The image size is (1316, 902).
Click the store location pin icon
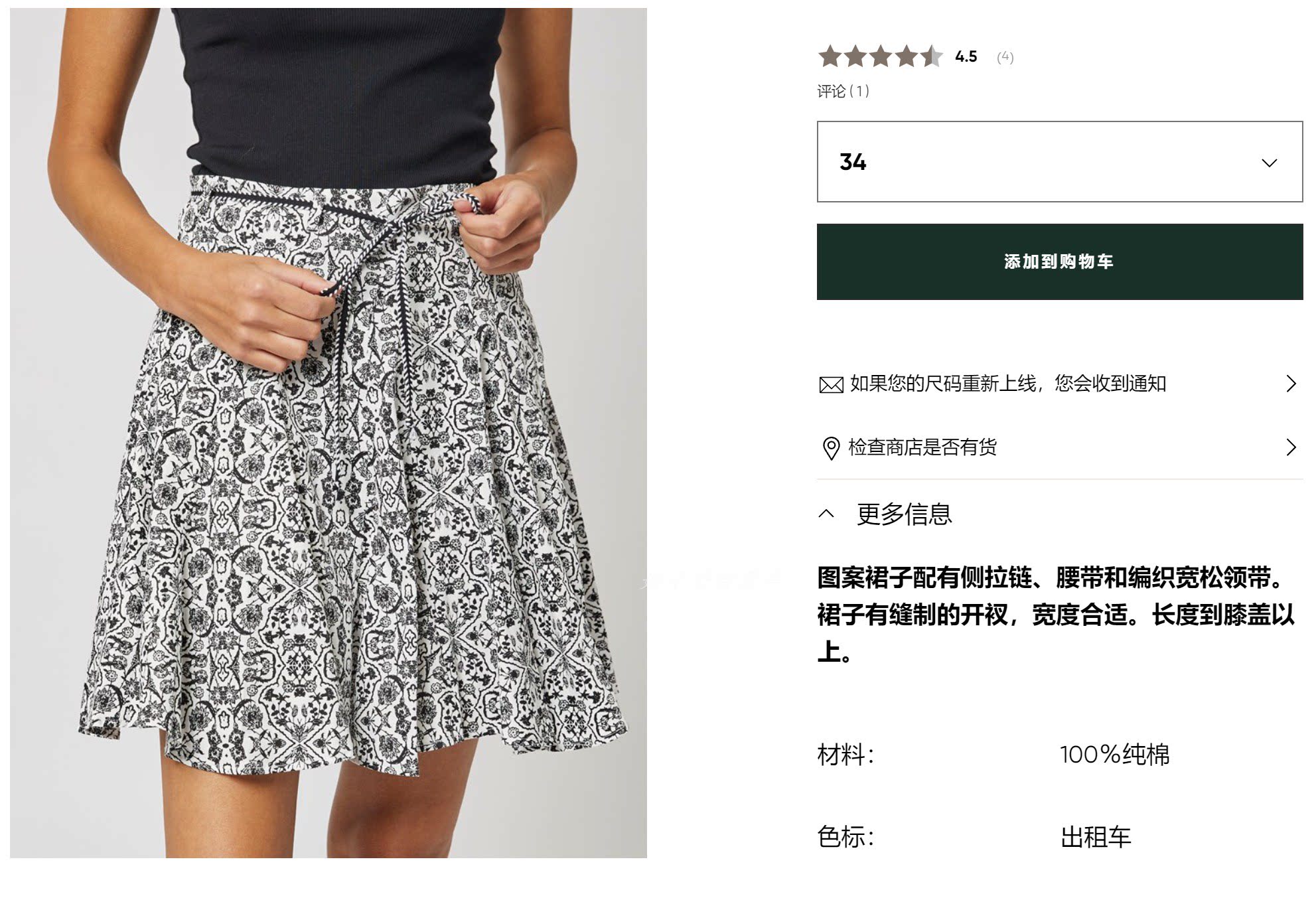pos(830,448)
